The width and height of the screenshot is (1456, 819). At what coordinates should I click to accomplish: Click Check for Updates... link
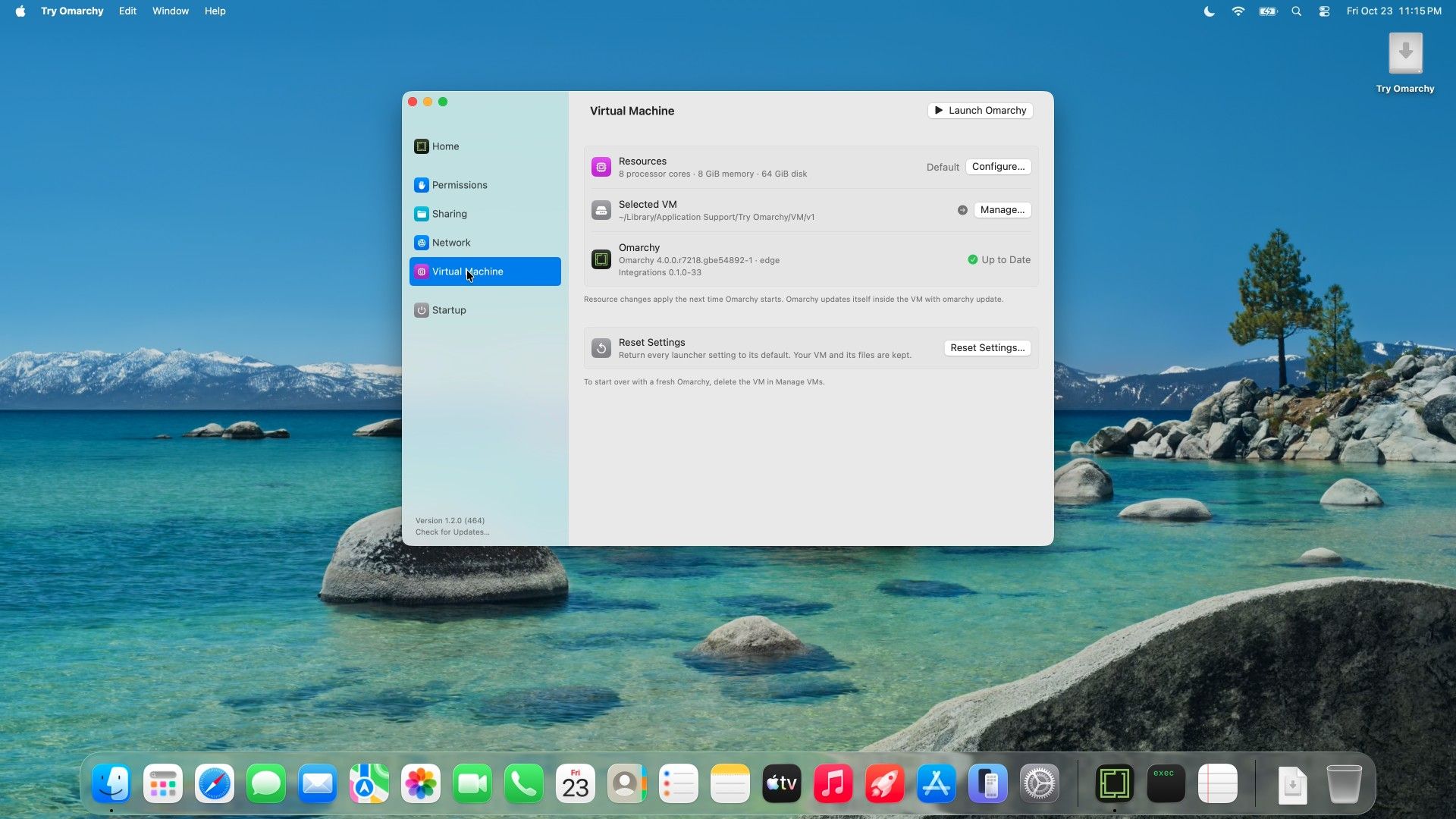point(452,532)
